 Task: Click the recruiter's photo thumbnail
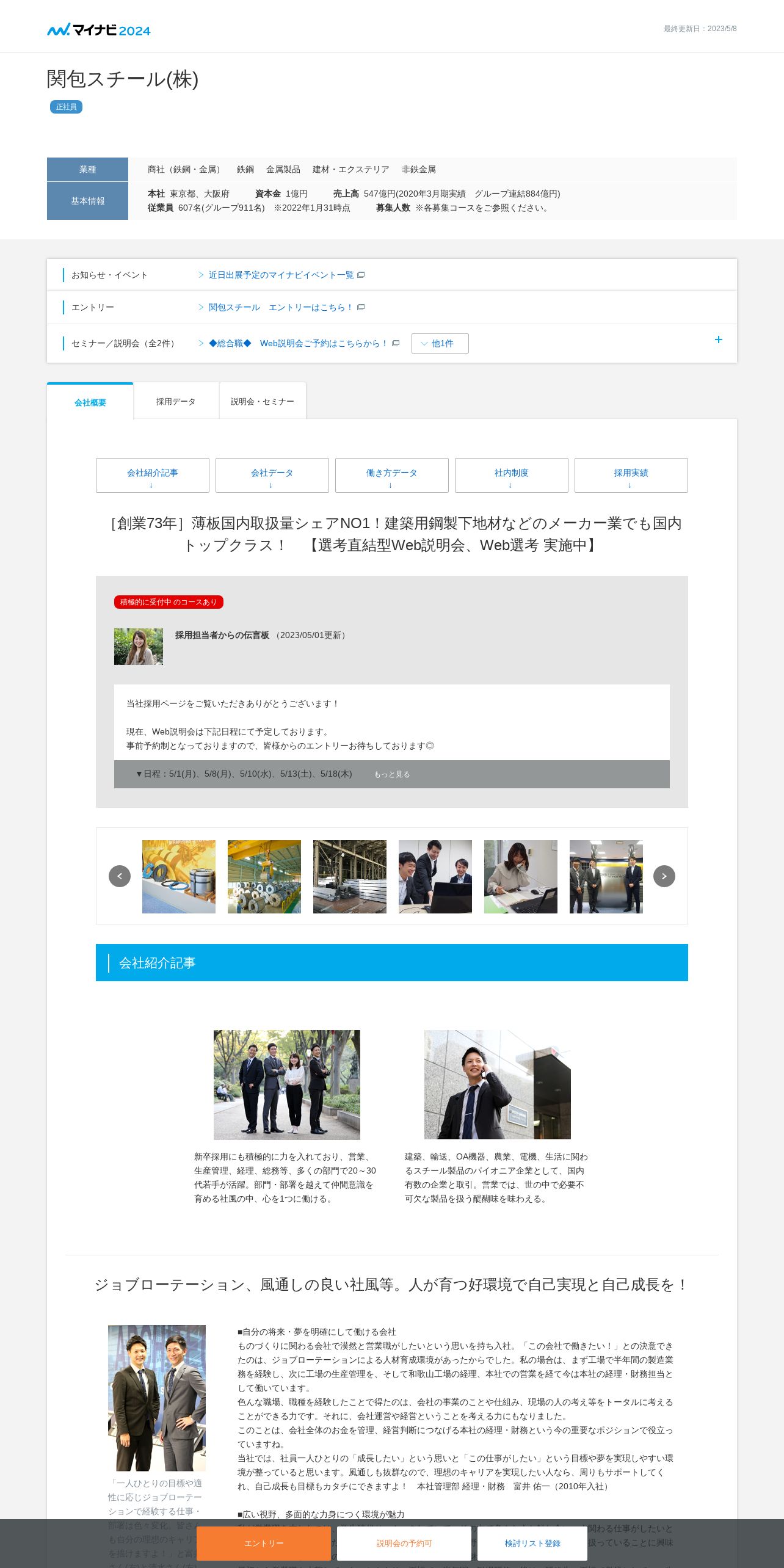pos(139,647)
